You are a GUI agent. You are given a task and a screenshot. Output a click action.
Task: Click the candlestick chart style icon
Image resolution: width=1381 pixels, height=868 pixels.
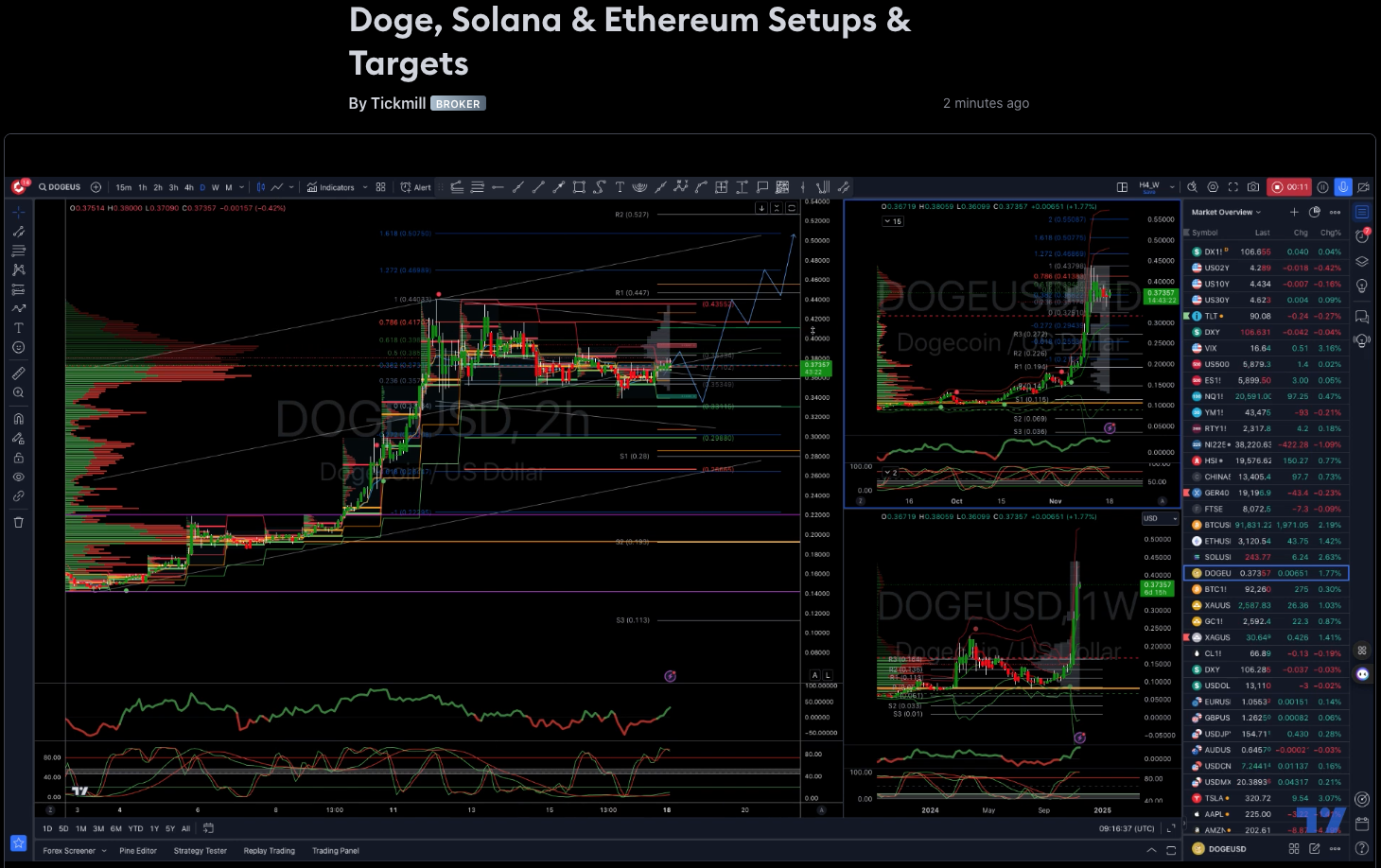261,187
